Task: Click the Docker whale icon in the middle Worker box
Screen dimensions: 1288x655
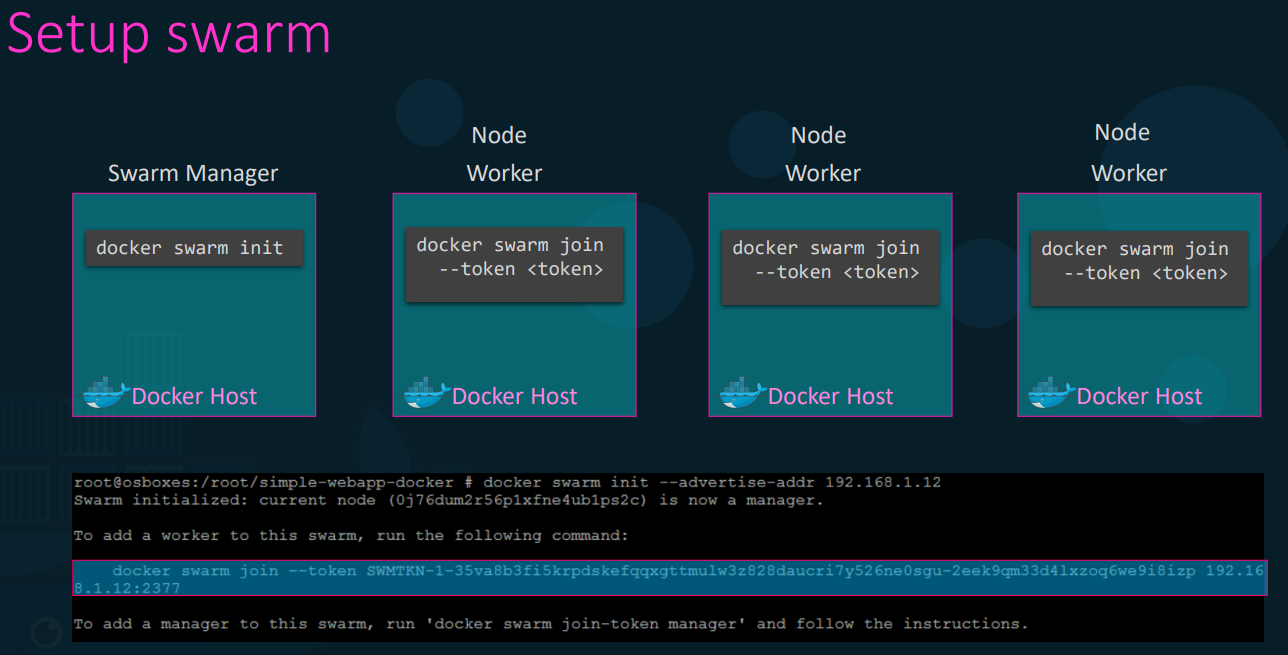Action: [743, 394]
